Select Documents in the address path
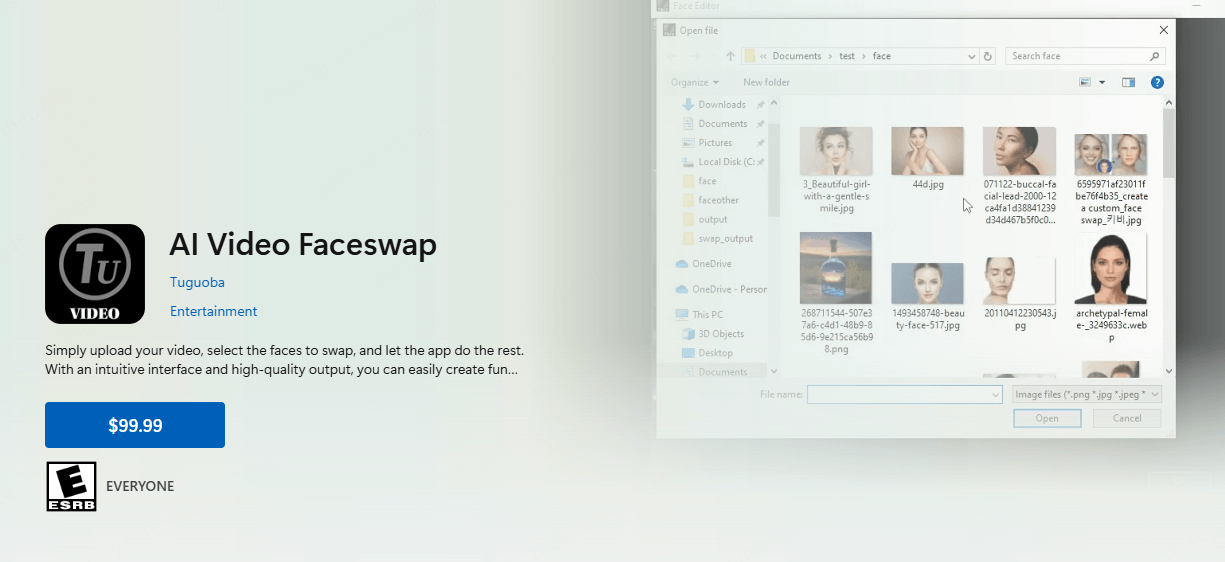The image size is (1225, 562). click(x=797, y=56)
